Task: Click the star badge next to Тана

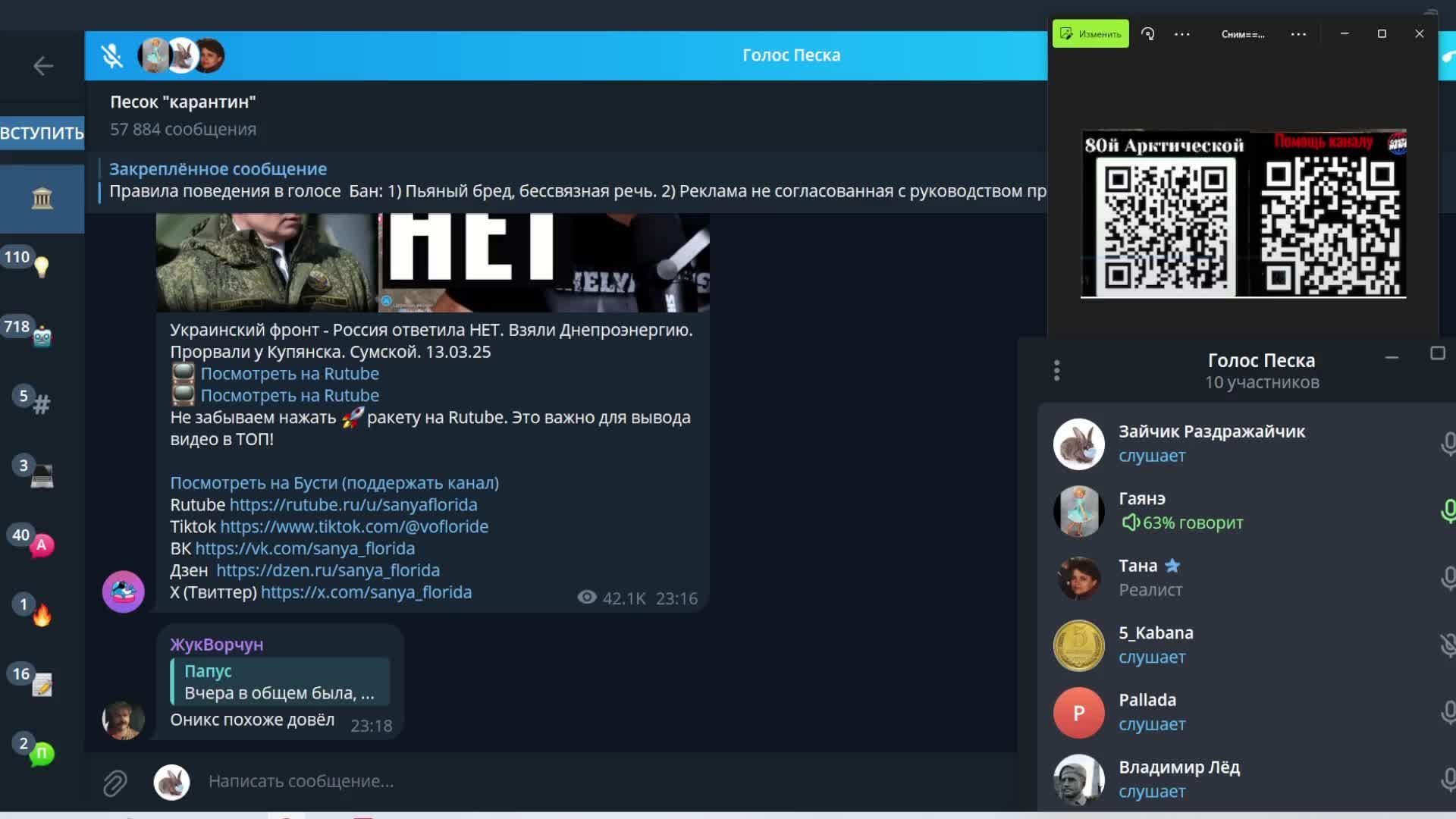Action: click(x=1172, y=566)
